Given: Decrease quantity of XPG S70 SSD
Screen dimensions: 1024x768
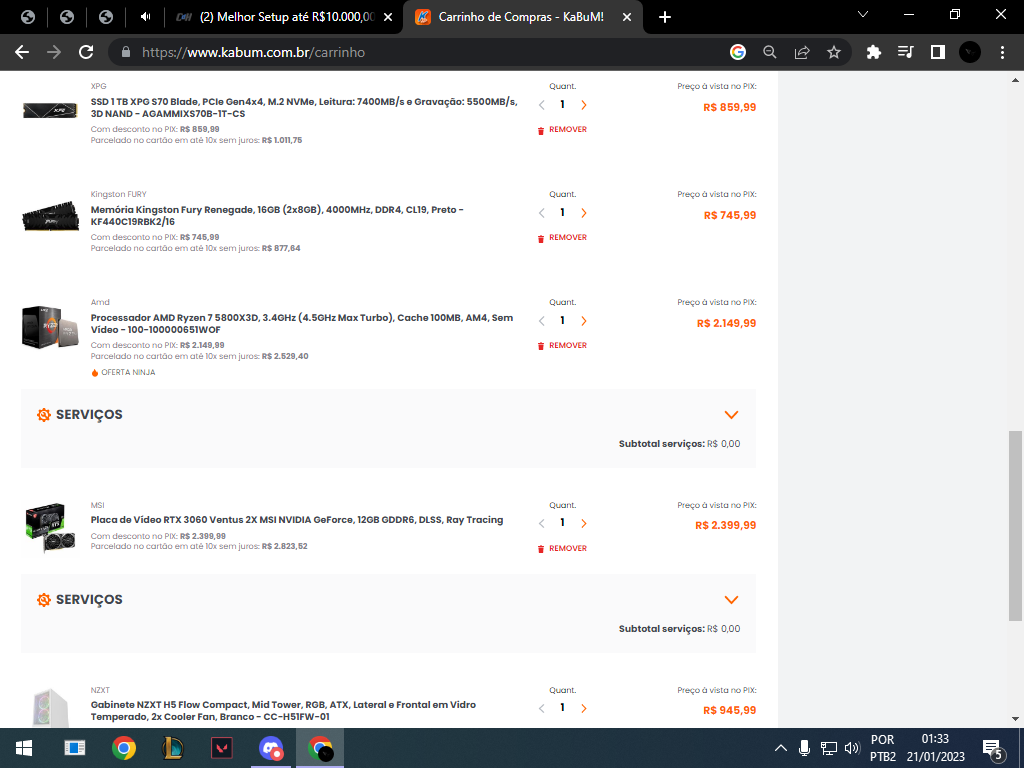Looking at the screenshot, I should pos(541,105).
